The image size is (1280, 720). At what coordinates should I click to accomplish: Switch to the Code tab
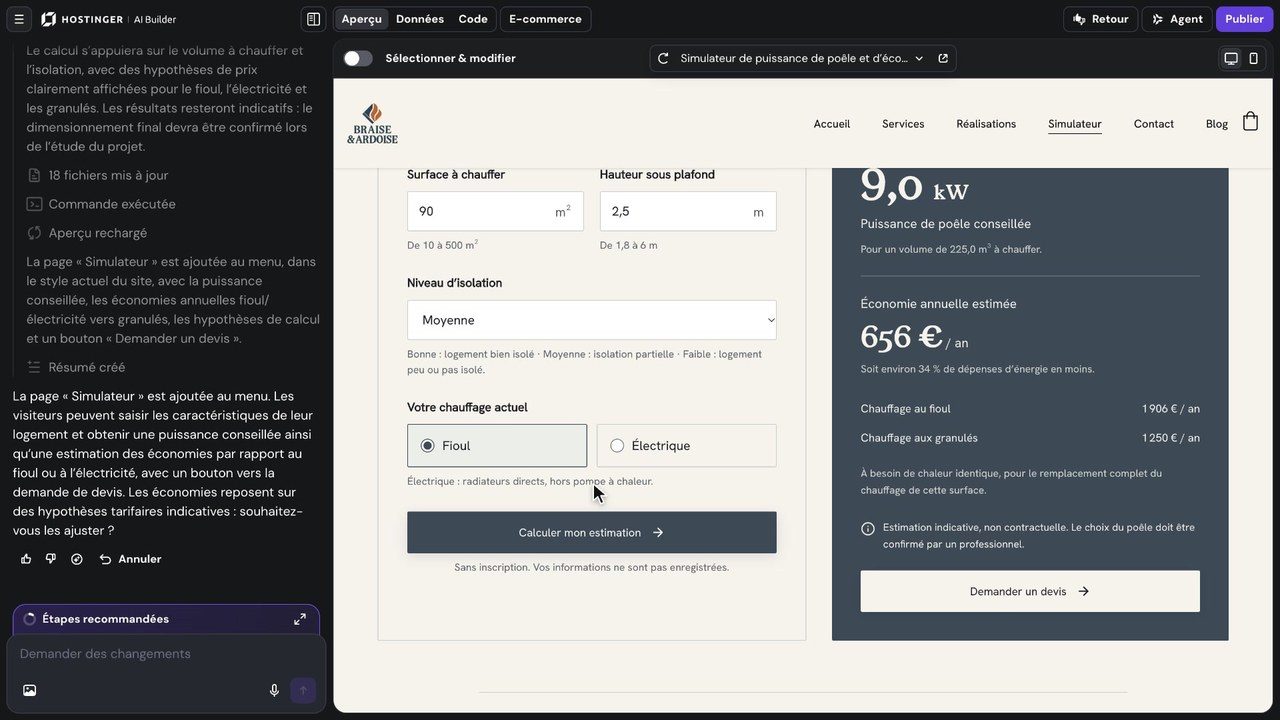[x=473, y=19]
